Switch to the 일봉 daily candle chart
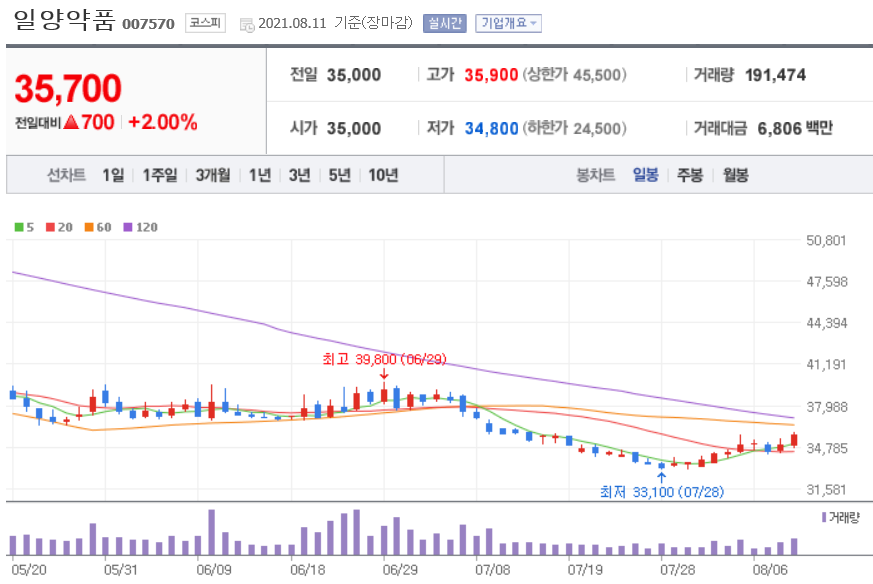 645,175
